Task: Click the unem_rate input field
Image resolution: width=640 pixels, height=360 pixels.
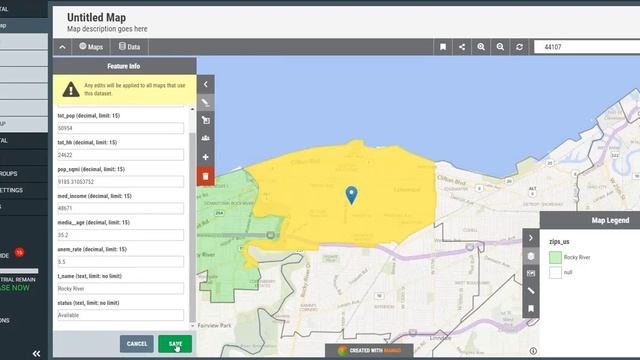Action: point(121,262)
